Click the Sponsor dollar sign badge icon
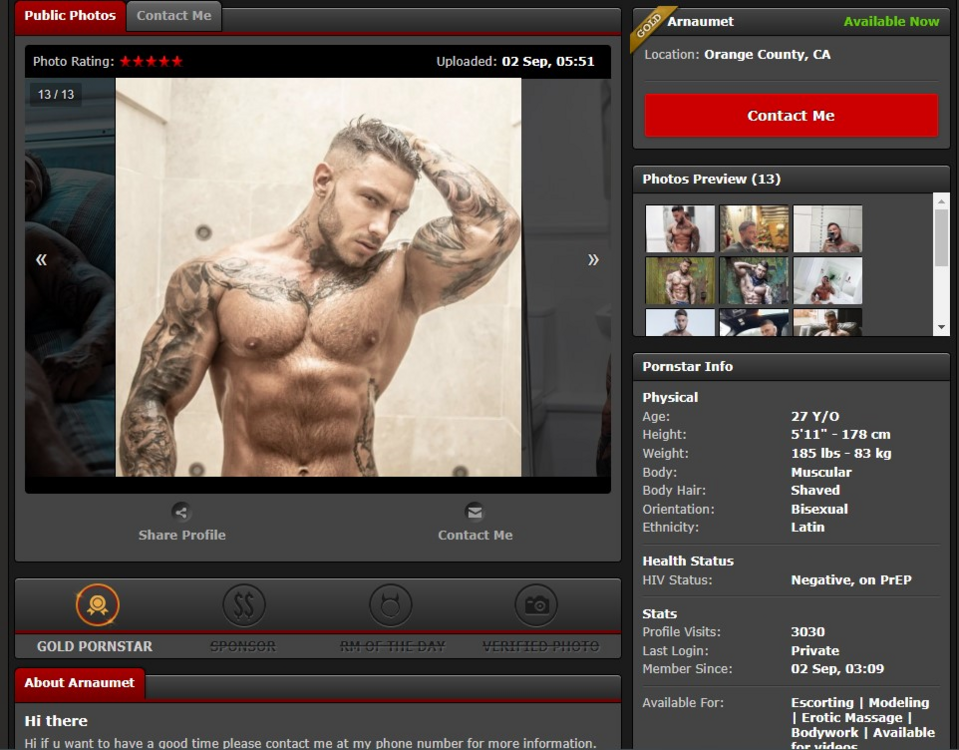Screen dimensions: 959x750 click(x=243, y=605)
